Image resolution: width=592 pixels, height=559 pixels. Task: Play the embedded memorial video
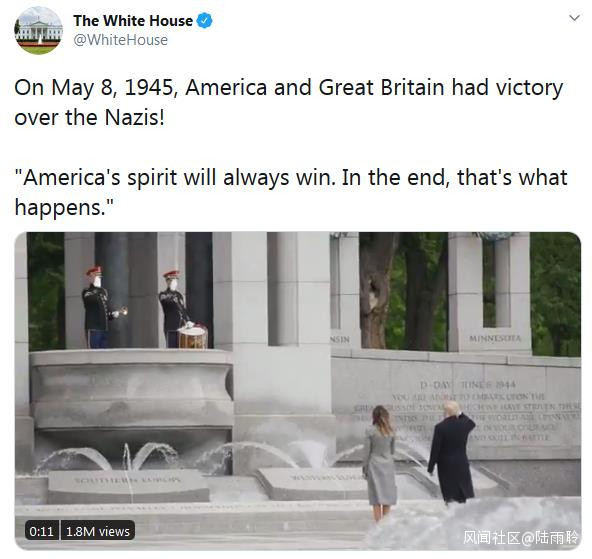tap(298, 391)
